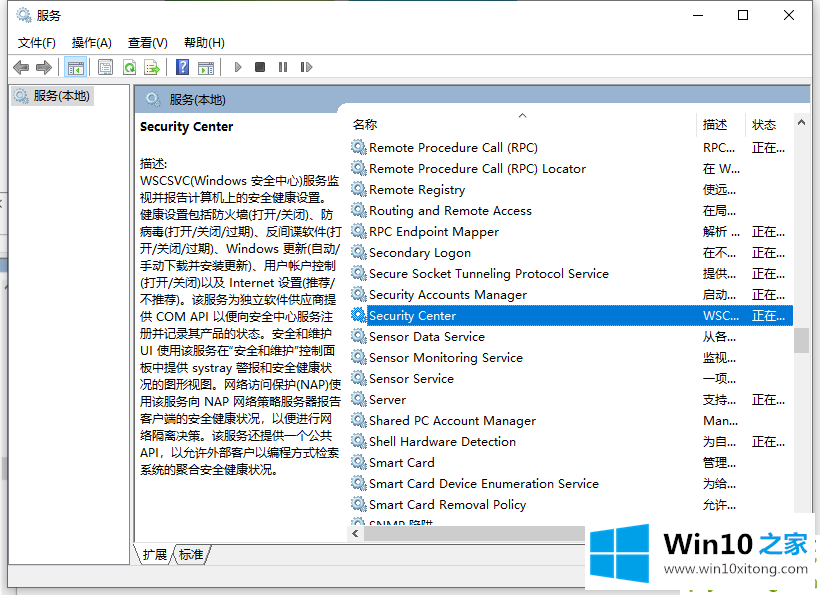Select Routing and Remote Access service

[x=571, y=211]
